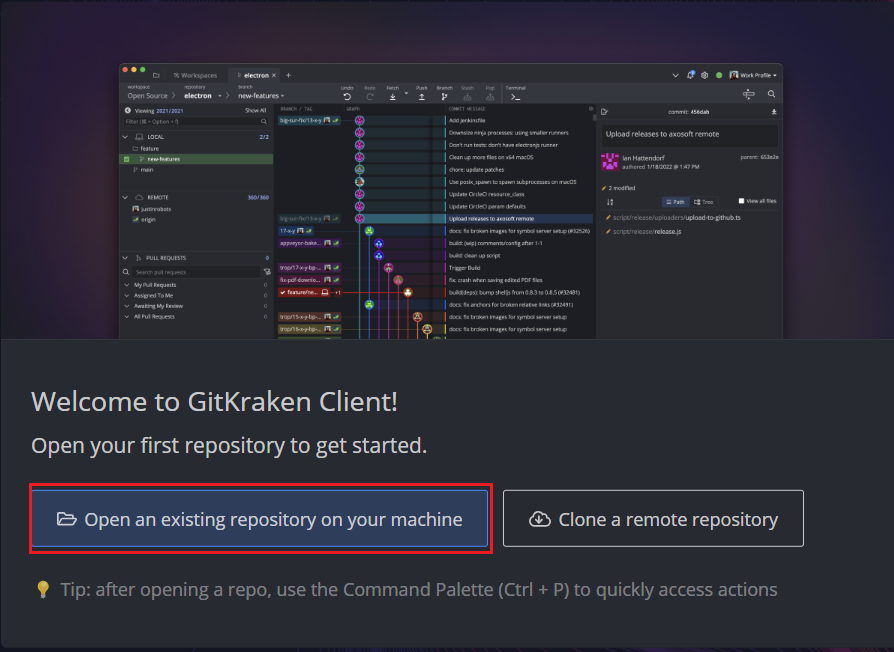Expand All Pull Requests group
This screenshot has height=652, width=894.
[127, 316]
